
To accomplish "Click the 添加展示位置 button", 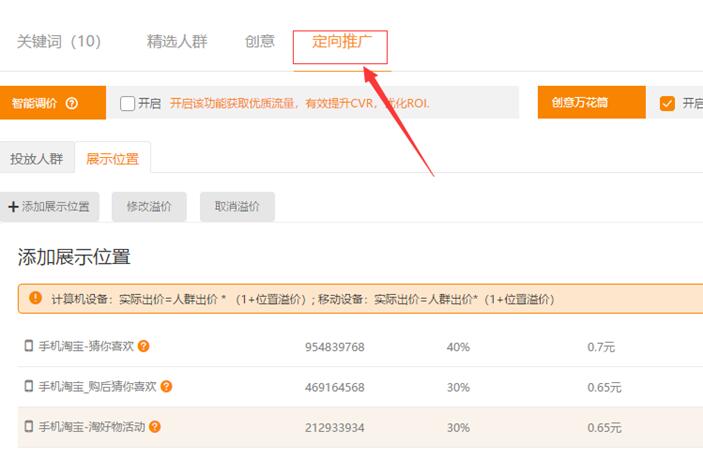I will (x=49, y=206).
